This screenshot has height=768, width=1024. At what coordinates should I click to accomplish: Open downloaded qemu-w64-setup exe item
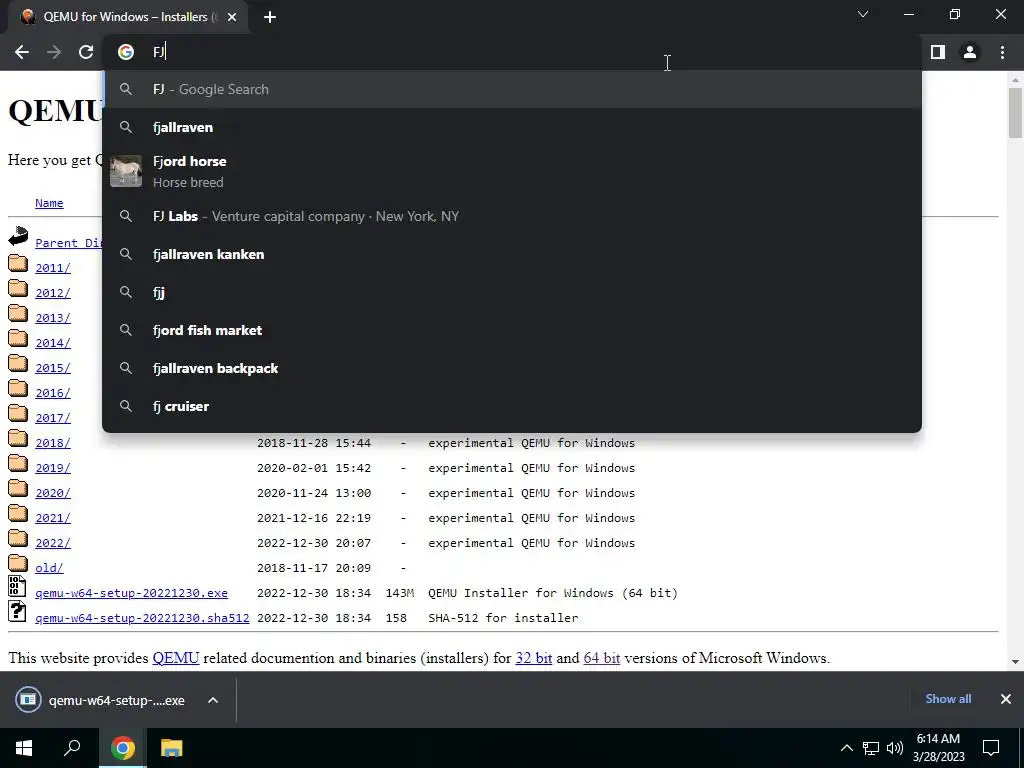tap(101, 700)
